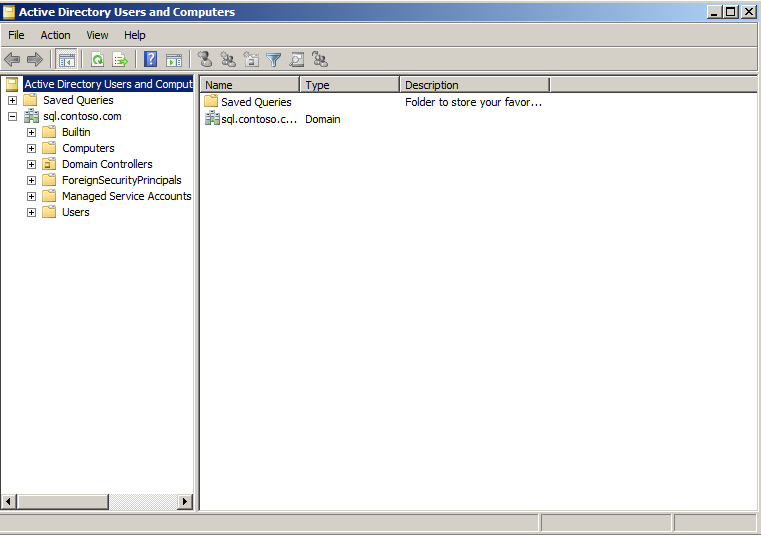Click the Computers folder icon
The height and width of the screenshot is (535, 761).
pos(49,148)
